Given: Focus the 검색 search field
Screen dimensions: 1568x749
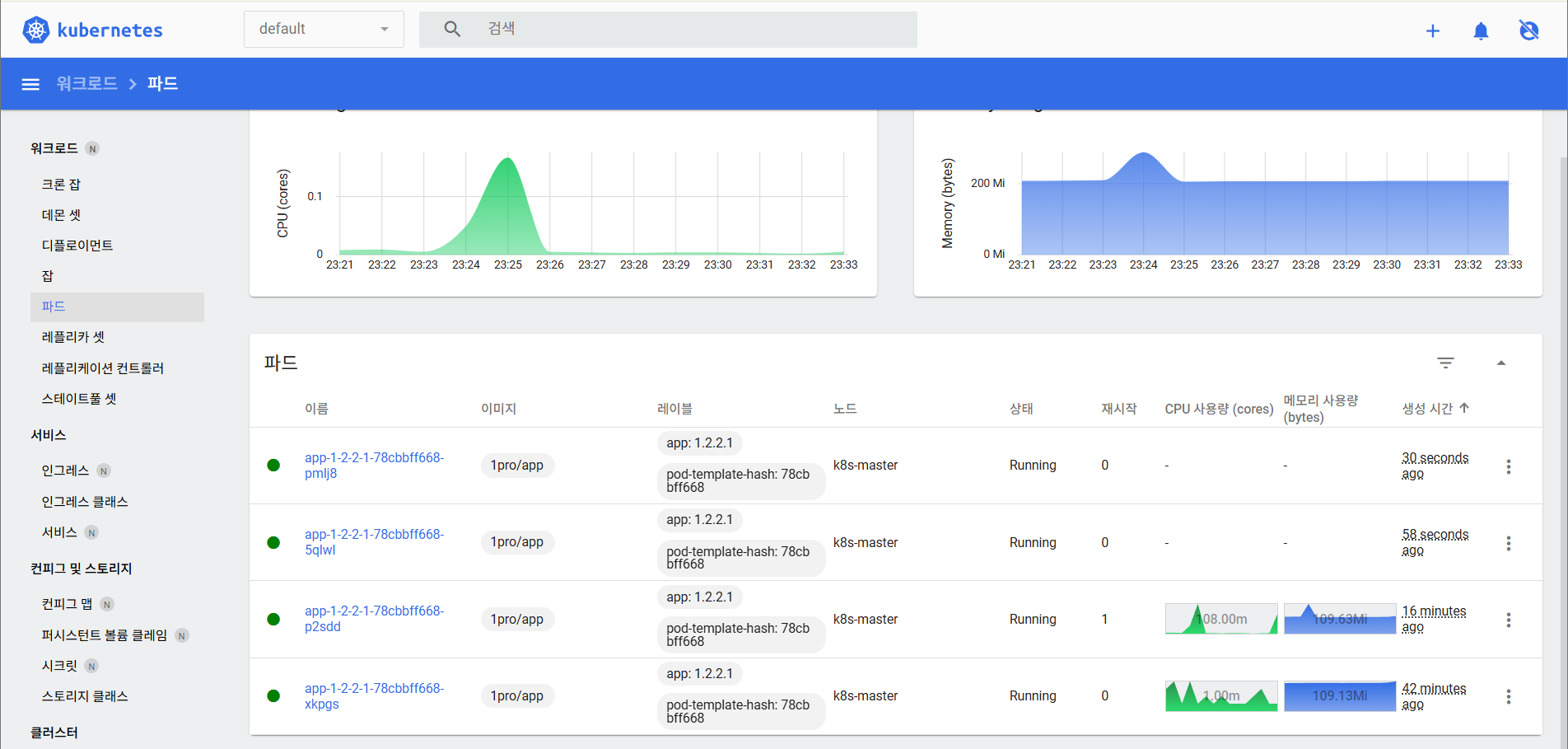Looking at the screenshot, I should (668, 29).
